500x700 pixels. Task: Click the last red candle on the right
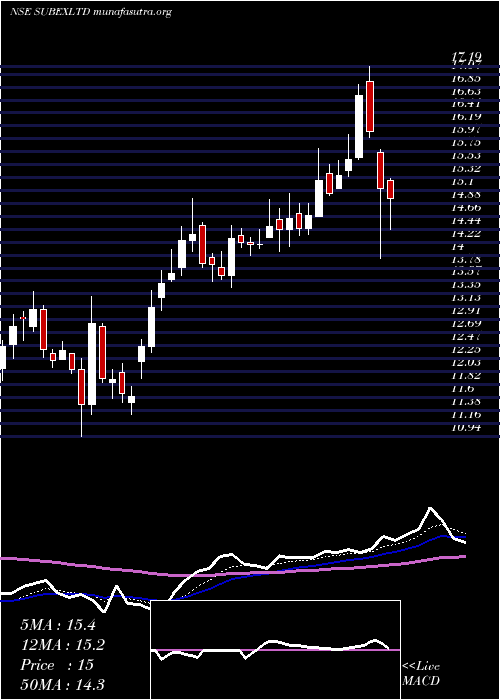click(391, 189)
